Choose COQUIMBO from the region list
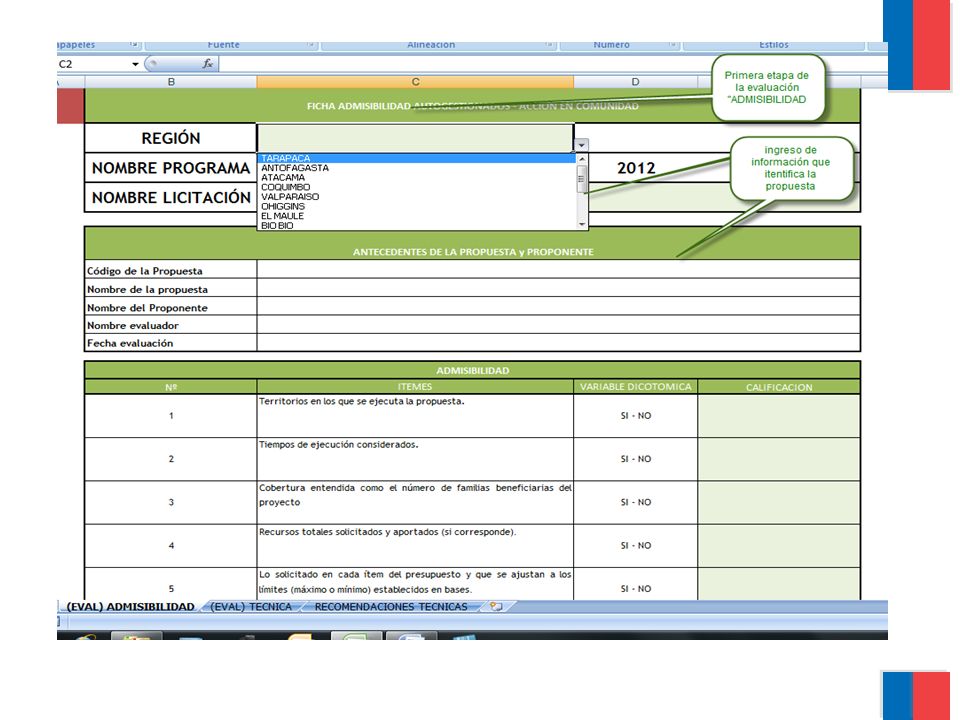This screenshot has width=960, height=720. pos(416,187)
